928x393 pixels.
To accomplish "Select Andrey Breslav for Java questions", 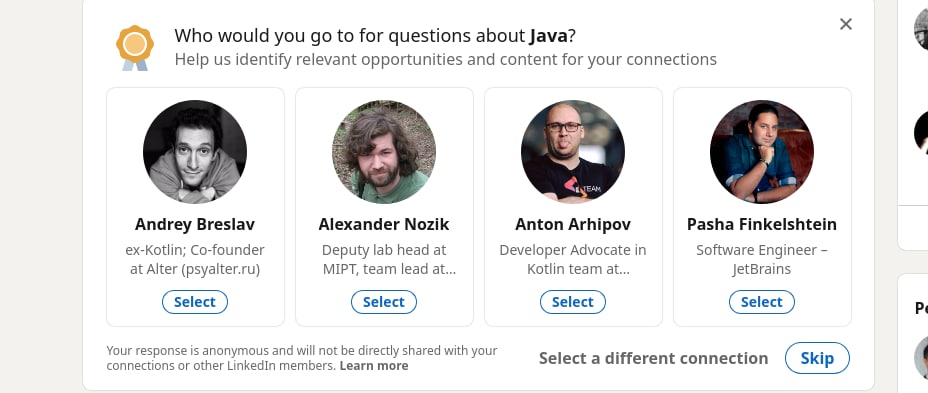I will (195, 302).
